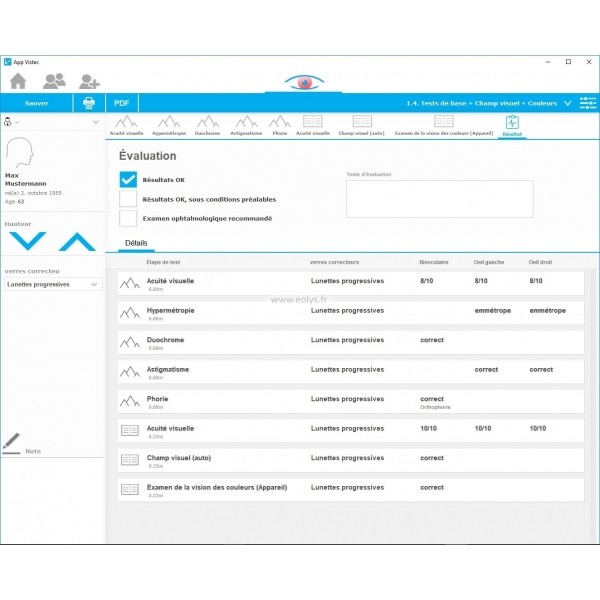Check Résultats OK, sous conditions préalables
Image resolution: width=600 pixels, height=600 pixels.
(128, 199)
